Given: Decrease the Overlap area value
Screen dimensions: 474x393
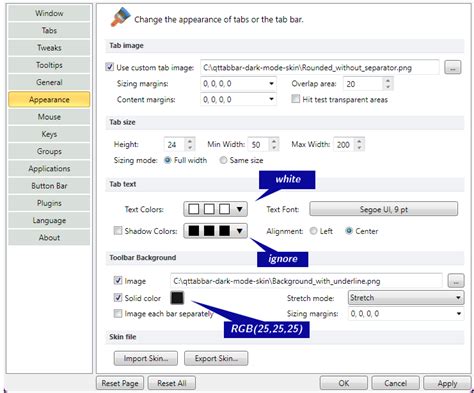Looking at the screenshot, I should [x=388, y=87].
